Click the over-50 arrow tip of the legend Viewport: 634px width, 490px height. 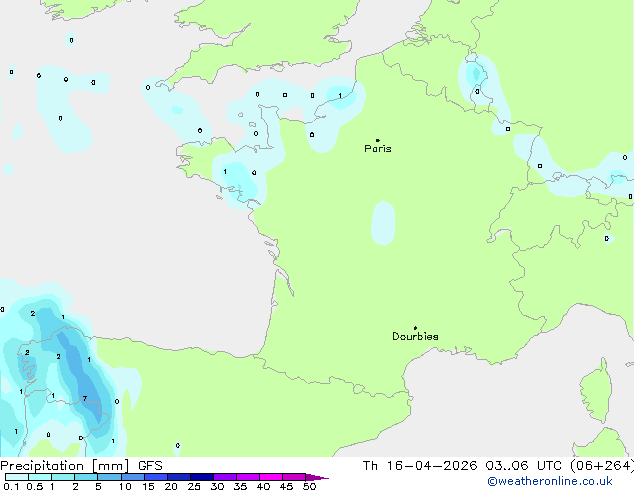318,477
